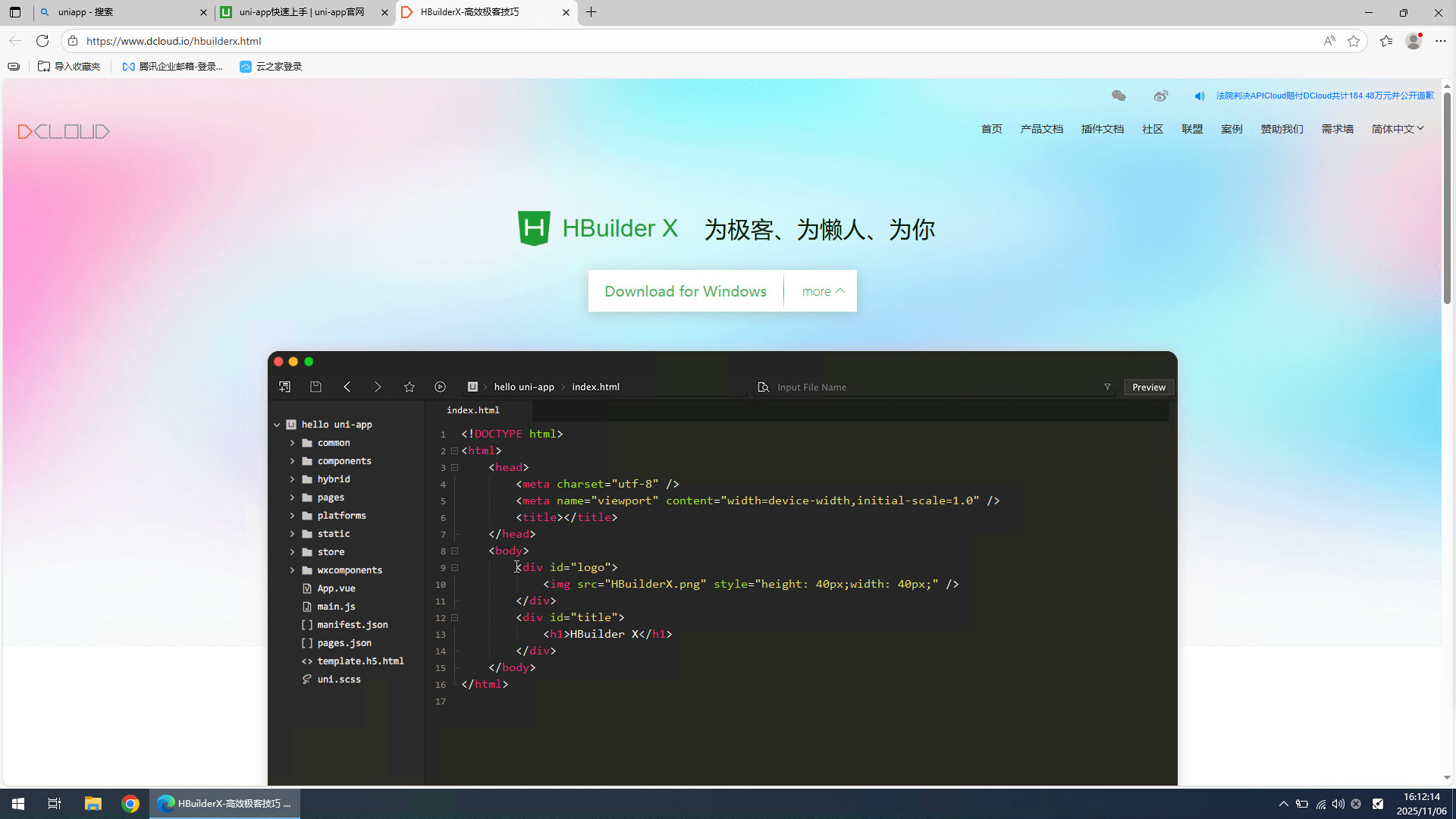Screen dimensions: 1456x819
Task: Click the WeChat icon in the top bar
Action: pyautogui.click(x=1119, y=96)
